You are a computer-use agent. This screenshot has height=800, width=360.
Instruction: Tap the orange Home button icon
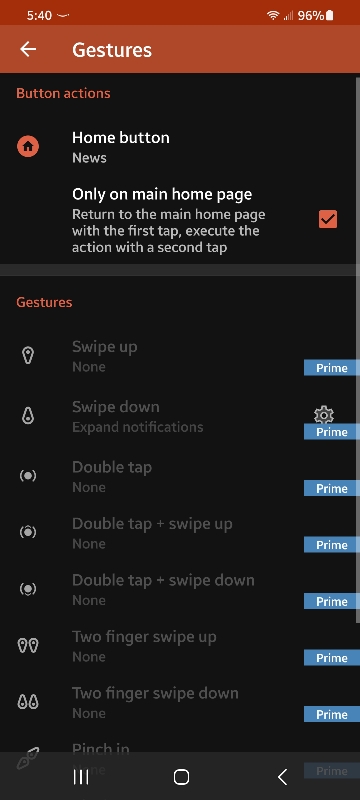[28, 147]
